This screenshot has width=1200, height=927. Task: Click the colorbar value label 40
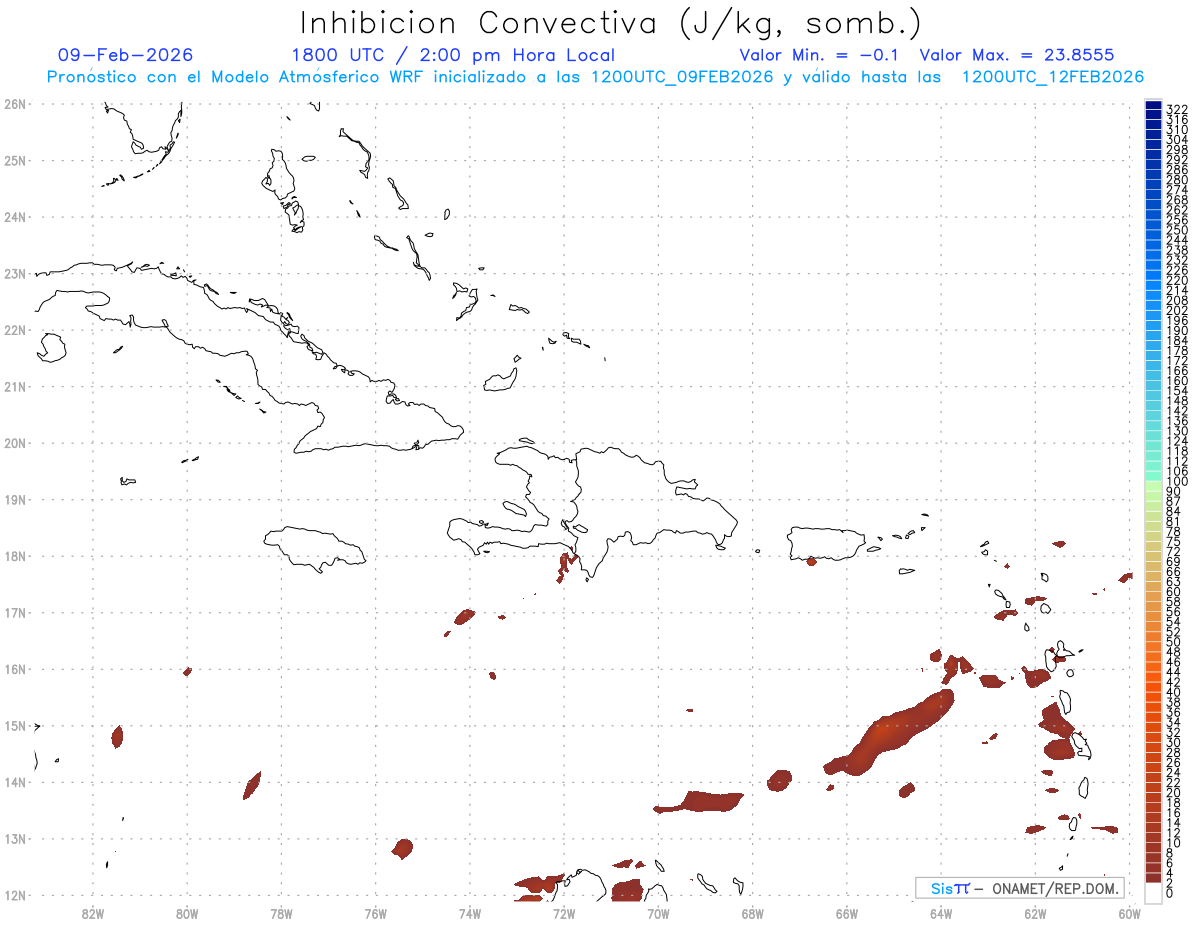pyautogui.click(x=1174, y=691)
